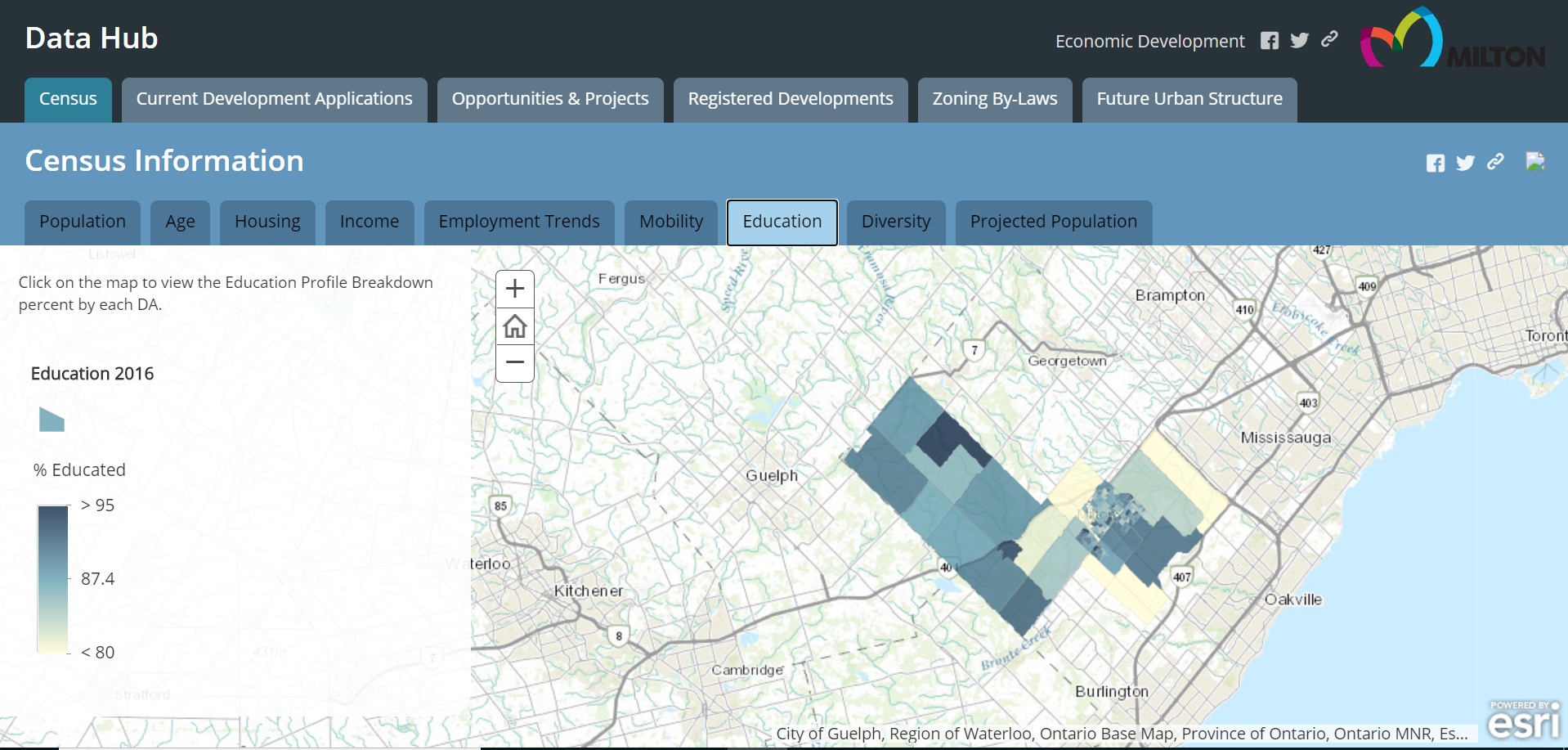Click Oakville label on the map
This screenshot has height=750, width=1568.
tap(1293, 600)
